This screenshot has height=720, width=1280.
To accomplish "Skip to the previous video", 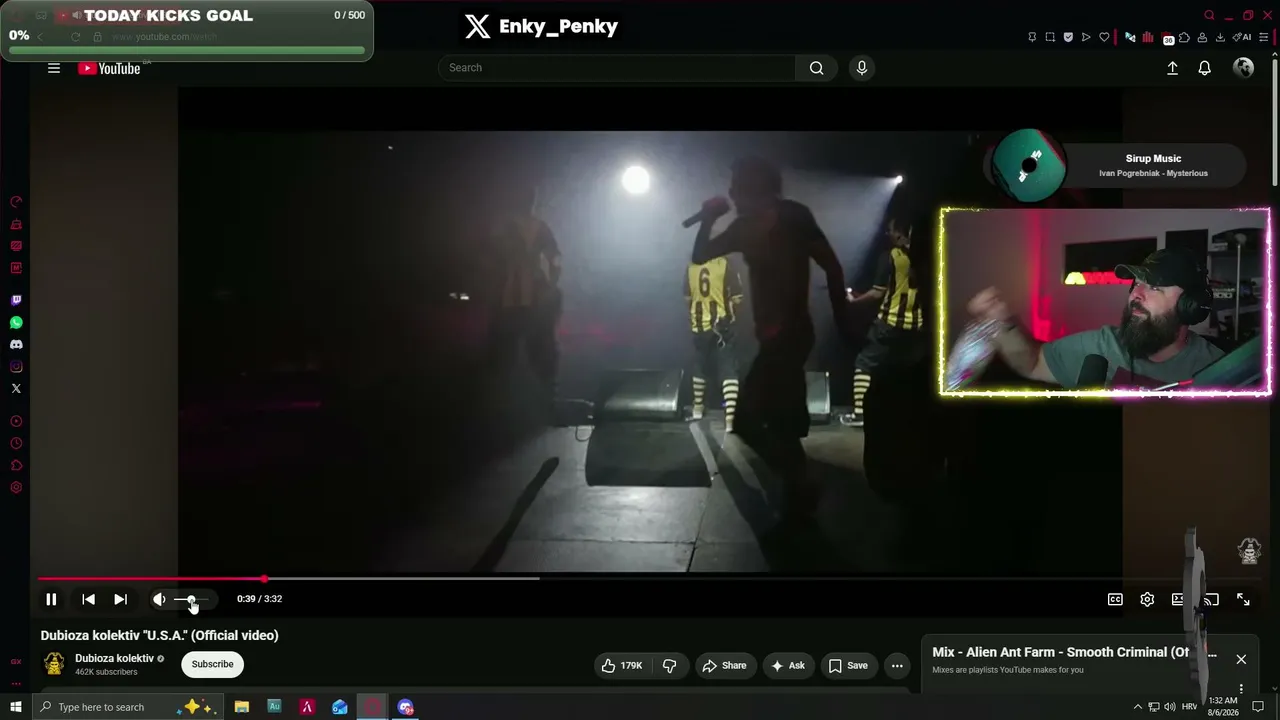I will pyautogui.click(x=88, y=599).
